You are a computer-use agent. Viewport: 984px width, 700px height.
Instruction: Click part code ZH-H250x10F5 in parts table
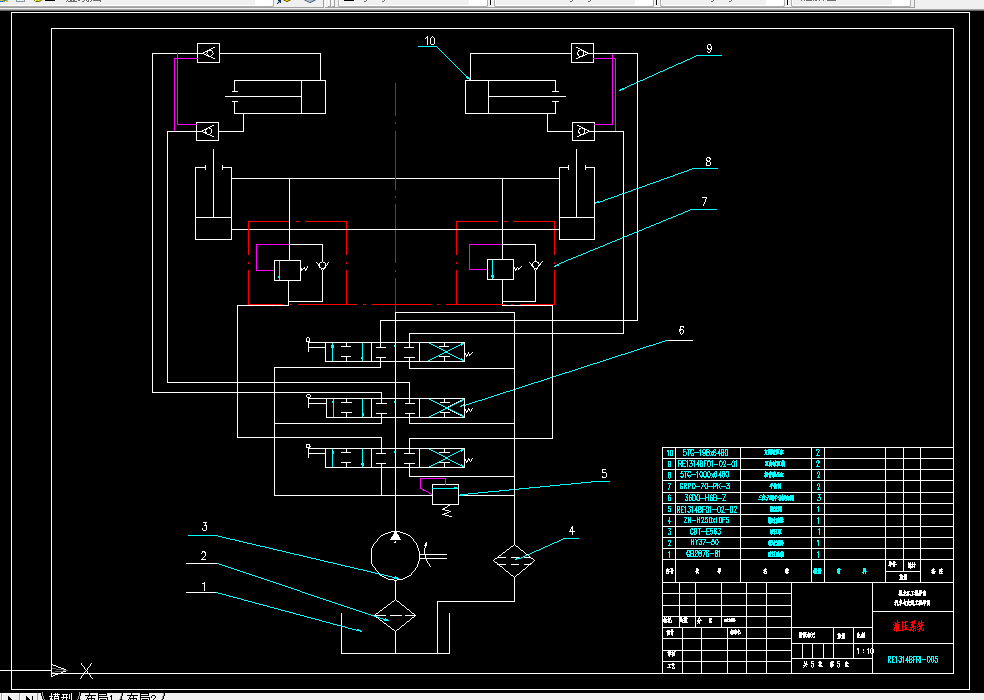click(706, 520)
